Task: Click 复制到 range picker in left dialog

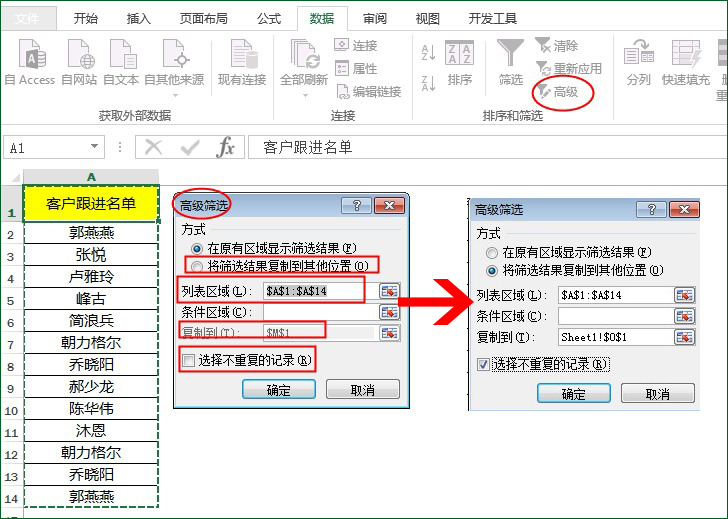Action: (x=389, y=333)
